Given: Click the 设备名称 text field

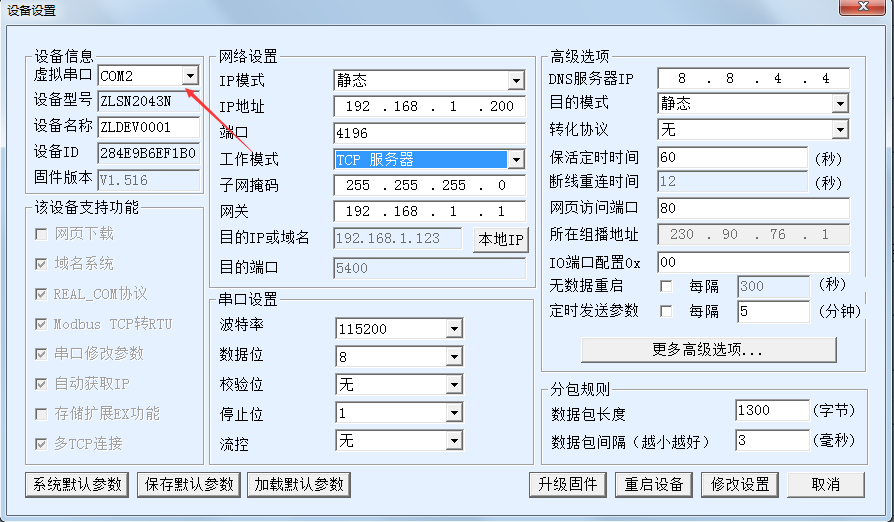Looking at the screenshot, I should [x=148, y=127].
